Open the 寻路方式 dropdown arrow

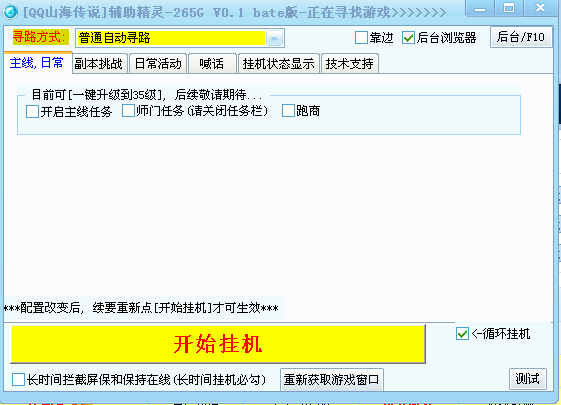tap(274, 38)
